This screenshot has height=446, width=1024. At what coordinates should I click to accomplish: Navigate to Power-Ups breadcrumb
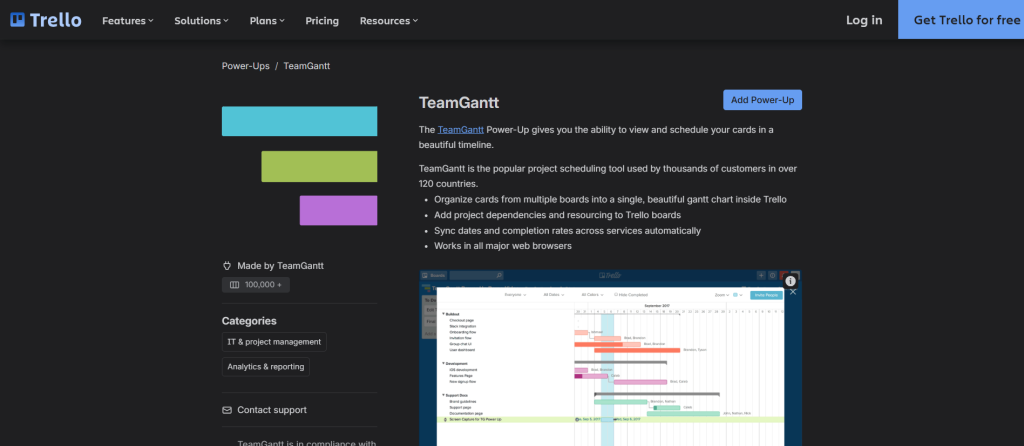pyautogui.click(x=245, y=66)
